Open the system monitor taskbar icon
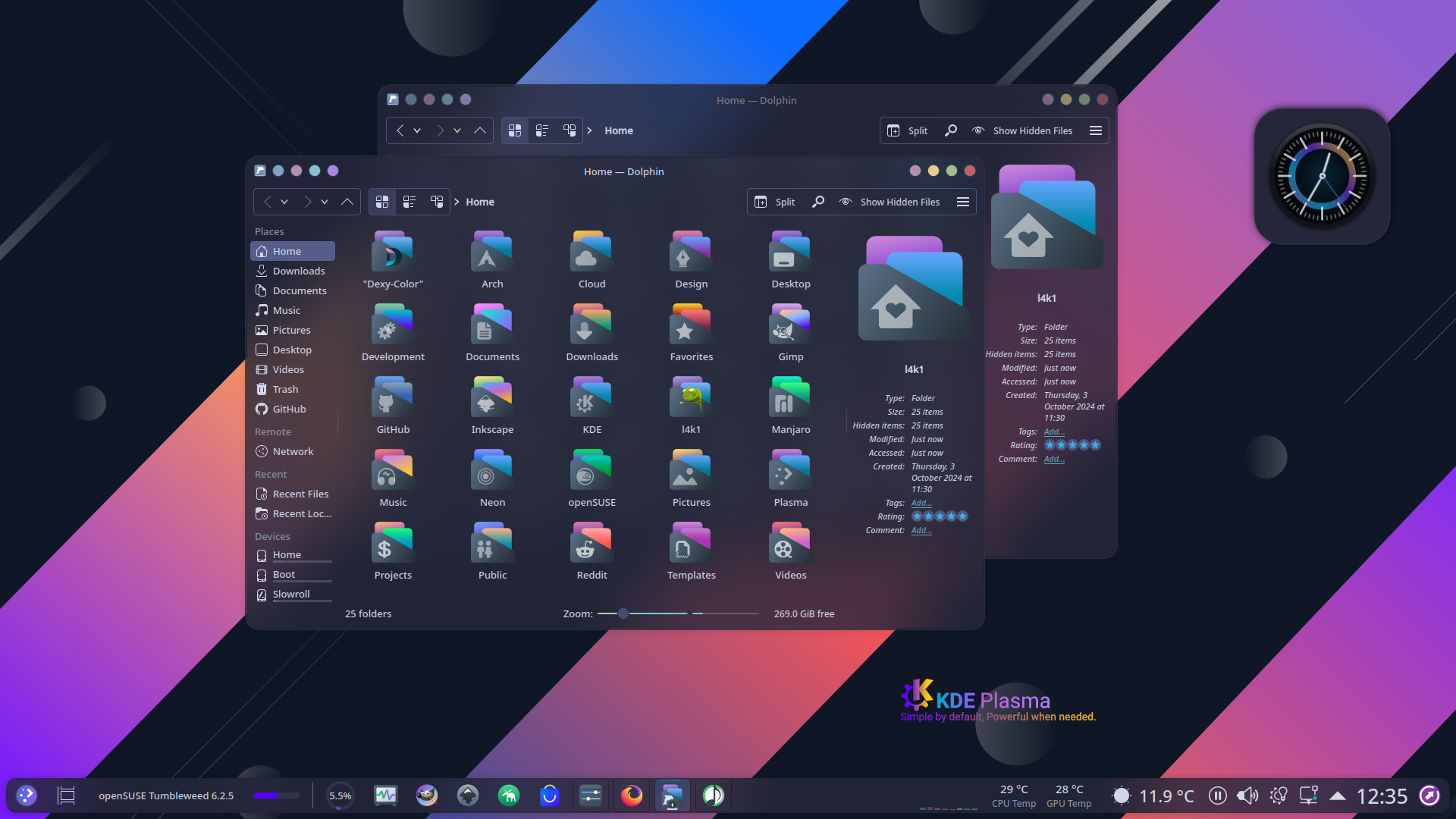 pyautogui.click(x=386, y=795)
